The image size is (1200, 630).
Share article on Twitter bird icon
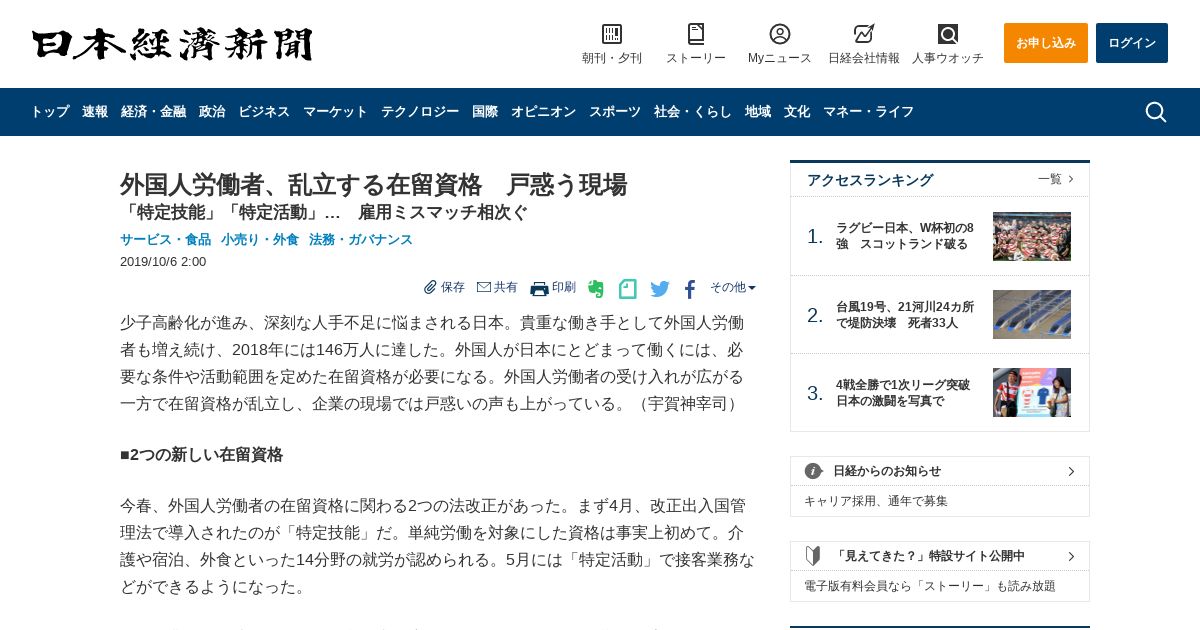660,289
